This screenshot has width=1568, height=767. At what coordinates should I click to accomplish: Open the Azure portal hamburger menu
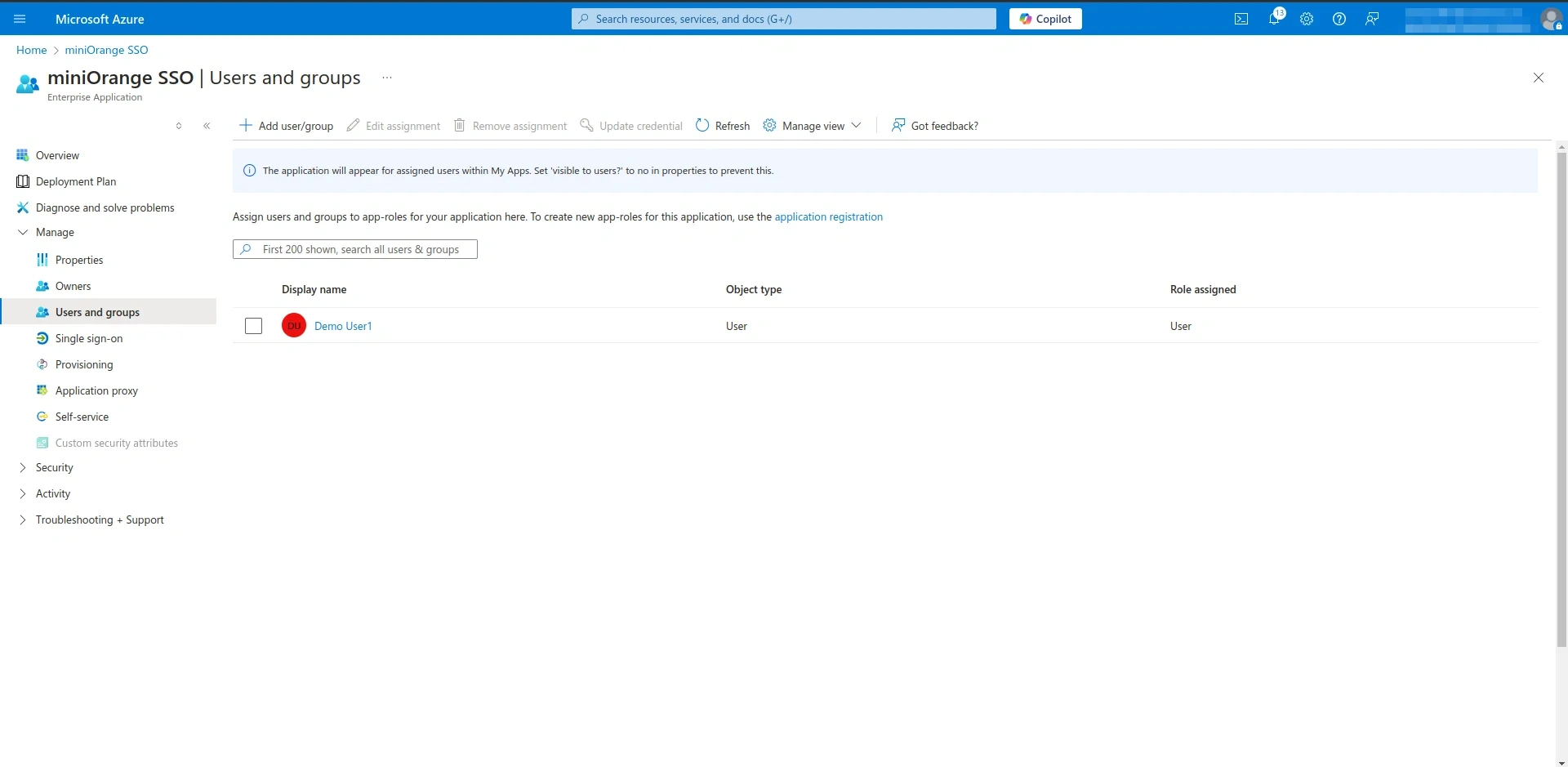(20, 19)
